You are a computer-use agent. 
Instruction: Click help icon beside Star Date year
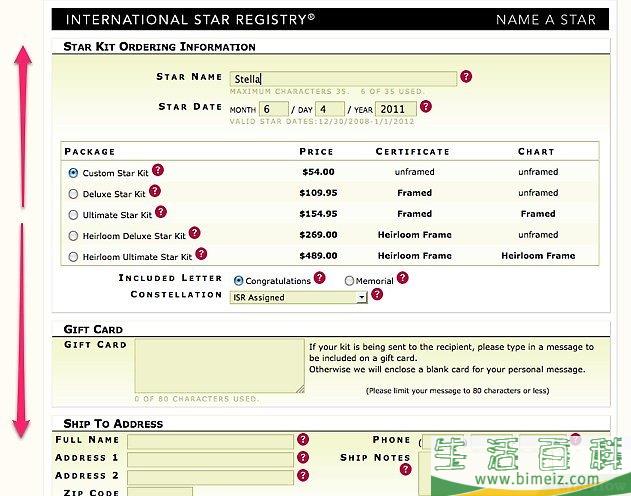[426, 107]
